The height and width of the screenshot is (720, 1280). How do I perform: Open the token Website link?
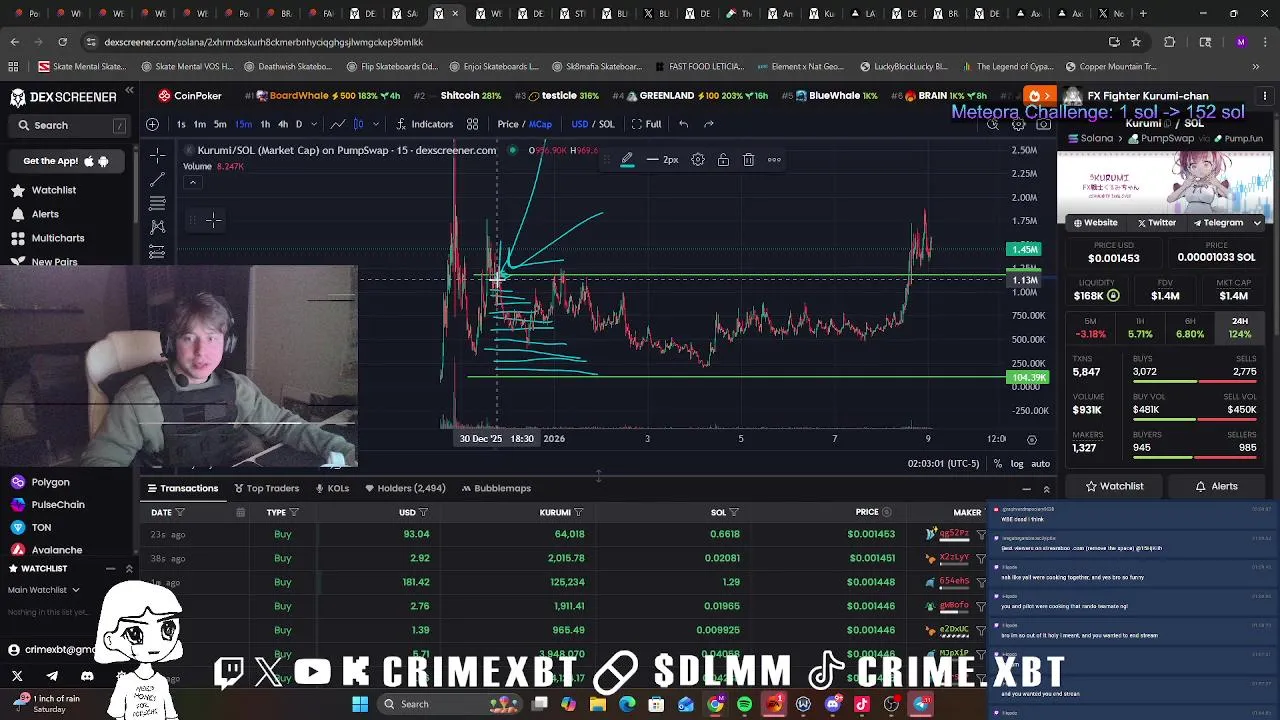pyautogui.click(x=1095, y=223)
